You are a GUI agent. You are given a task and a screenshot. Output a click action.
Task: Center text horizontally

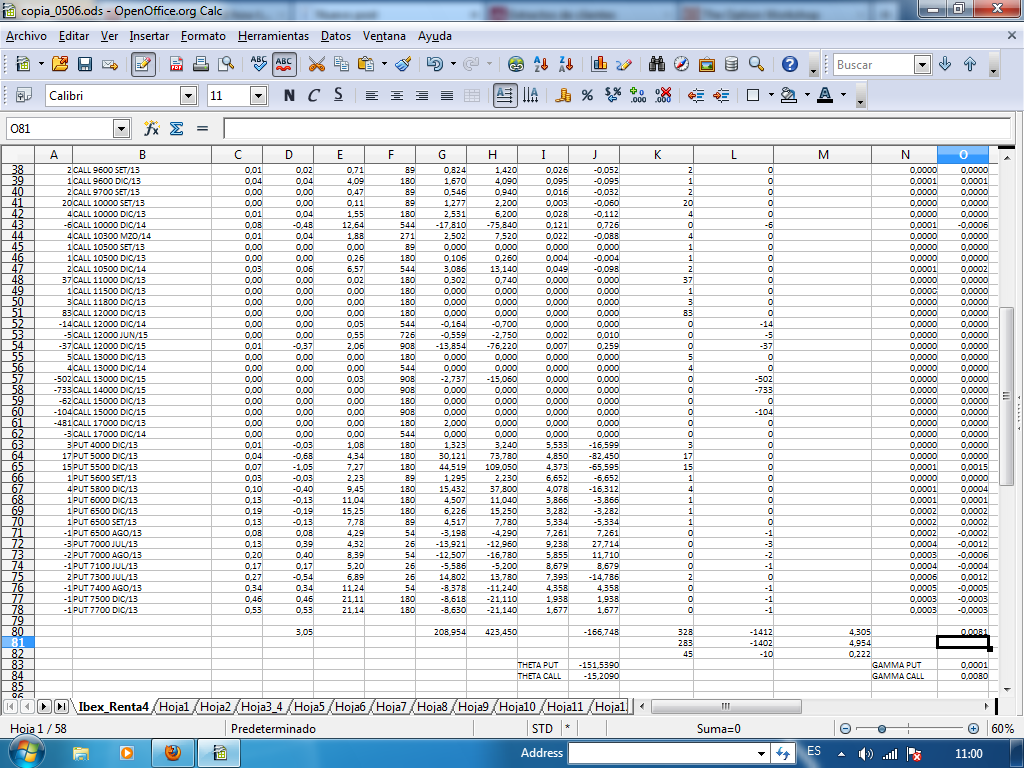396,95
